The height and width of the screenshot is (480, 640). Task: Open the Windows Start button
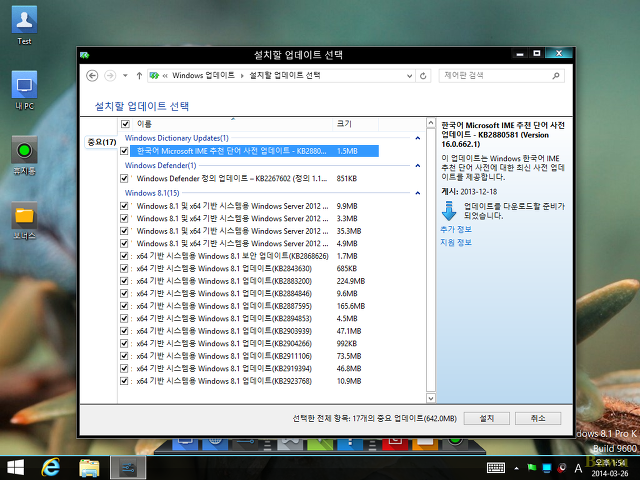[x=16, y=468]
